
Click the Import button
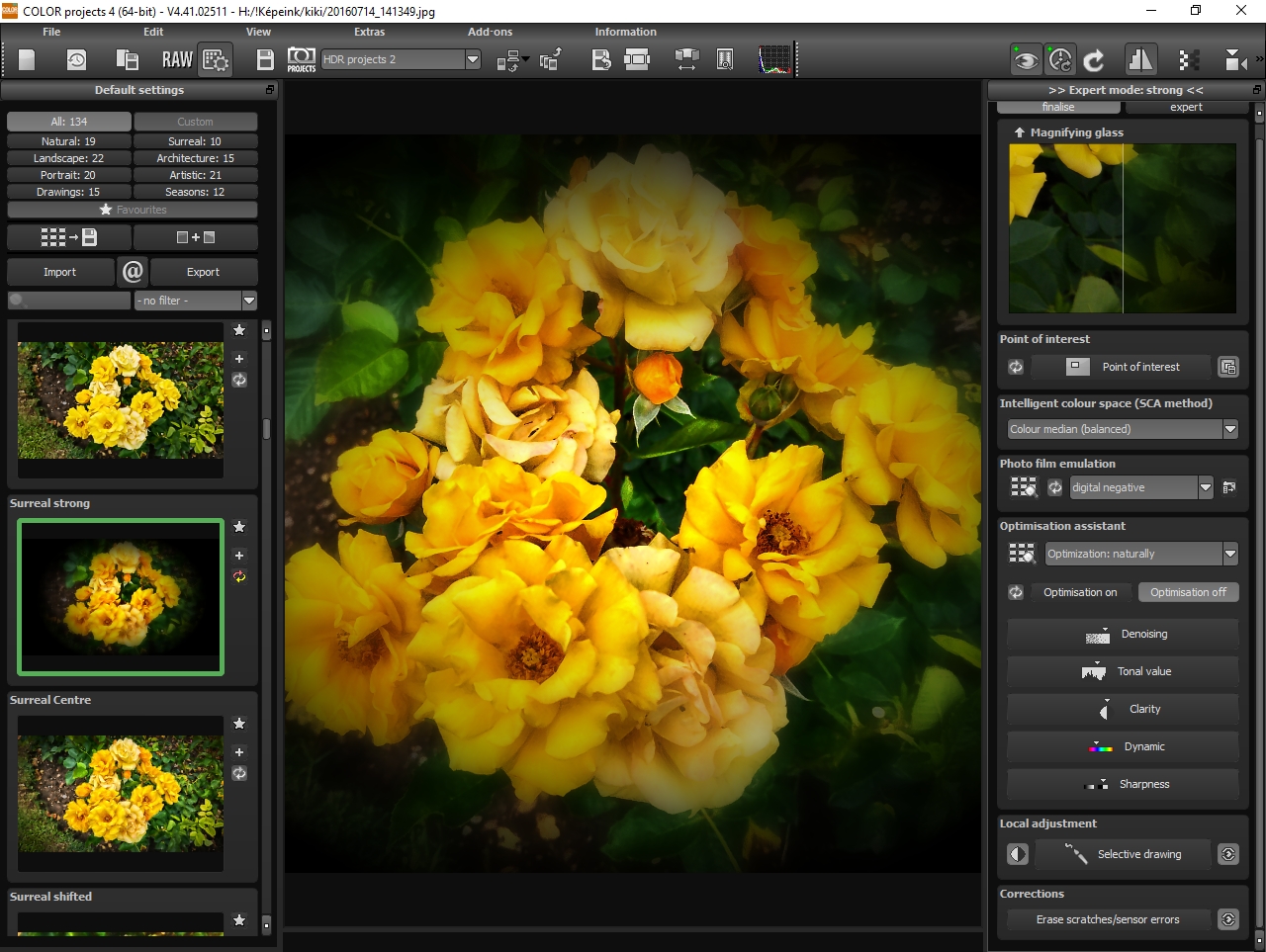(59, 272)
